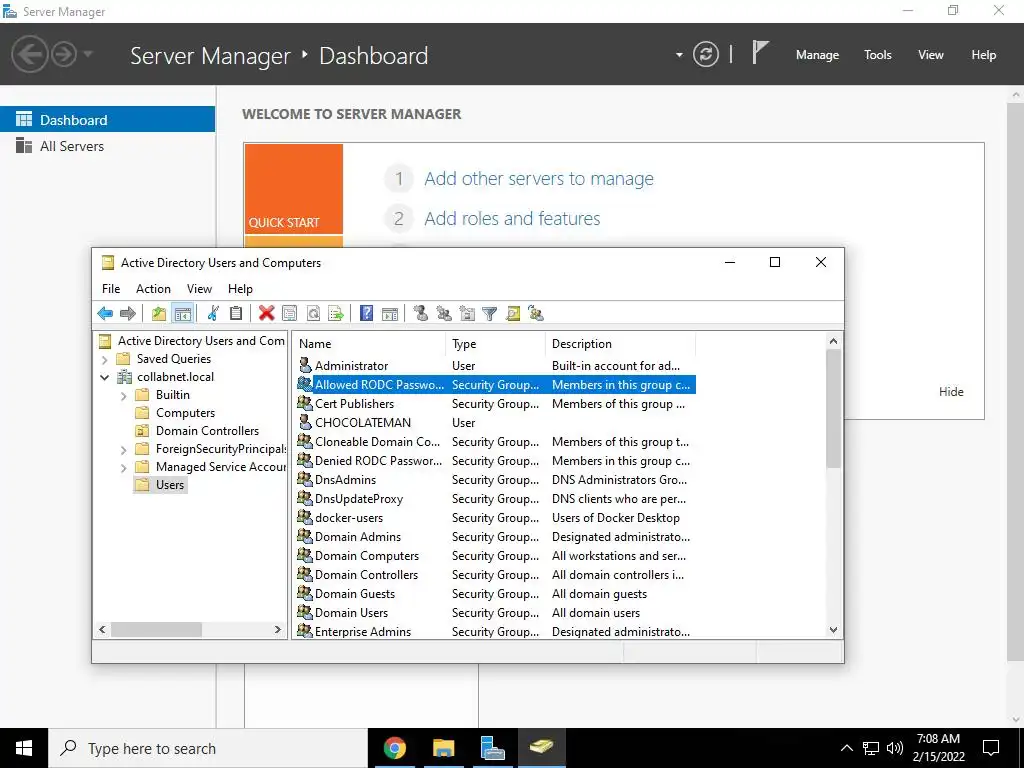The height and width of the screenshot is (768, 1024).
Task: Select the Domain Controllers OU
Action: coord(207,431)
